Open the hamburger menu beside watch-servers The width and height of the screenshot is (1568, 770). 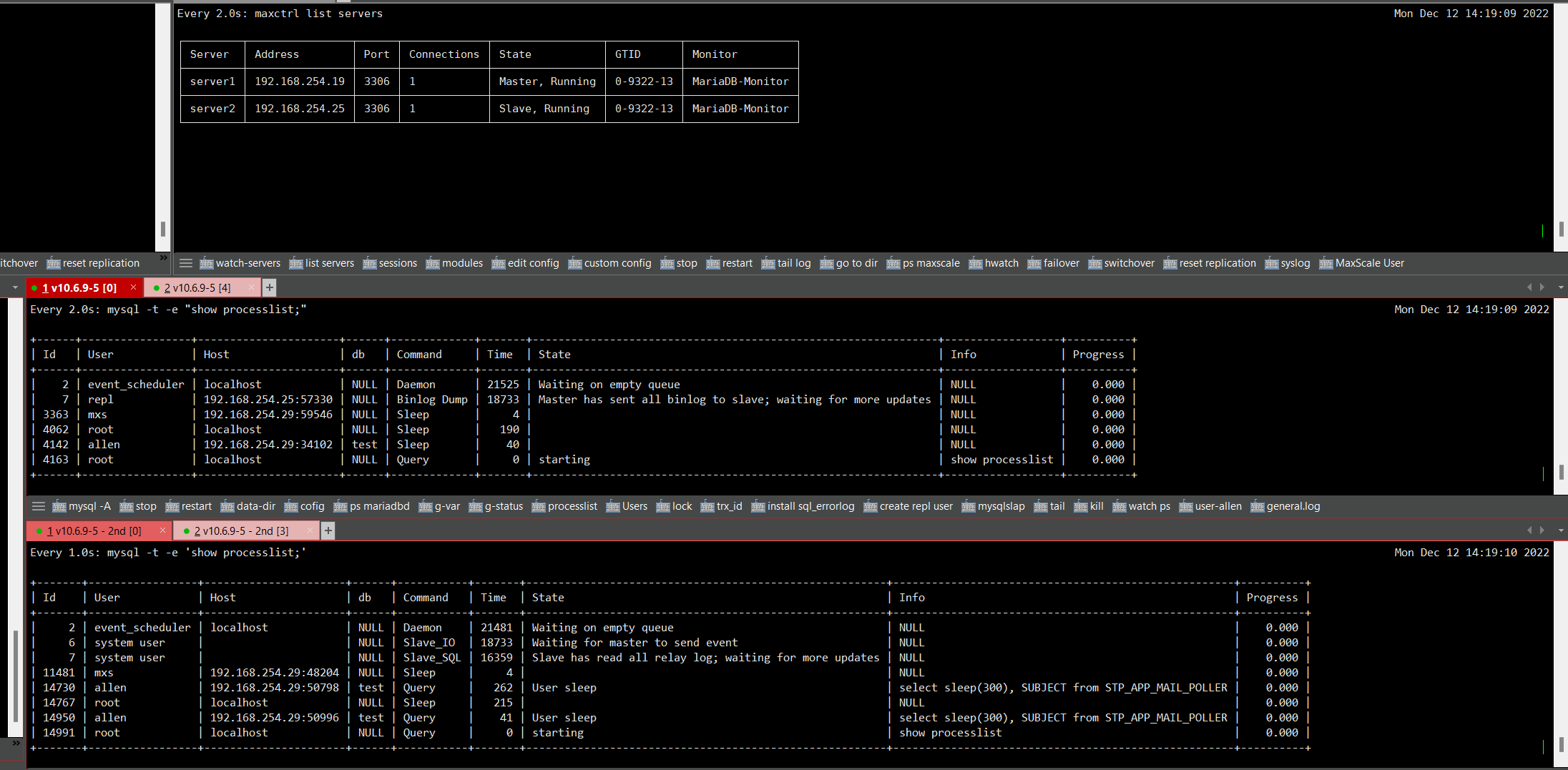pyautogui.click(x=186, y=263)
